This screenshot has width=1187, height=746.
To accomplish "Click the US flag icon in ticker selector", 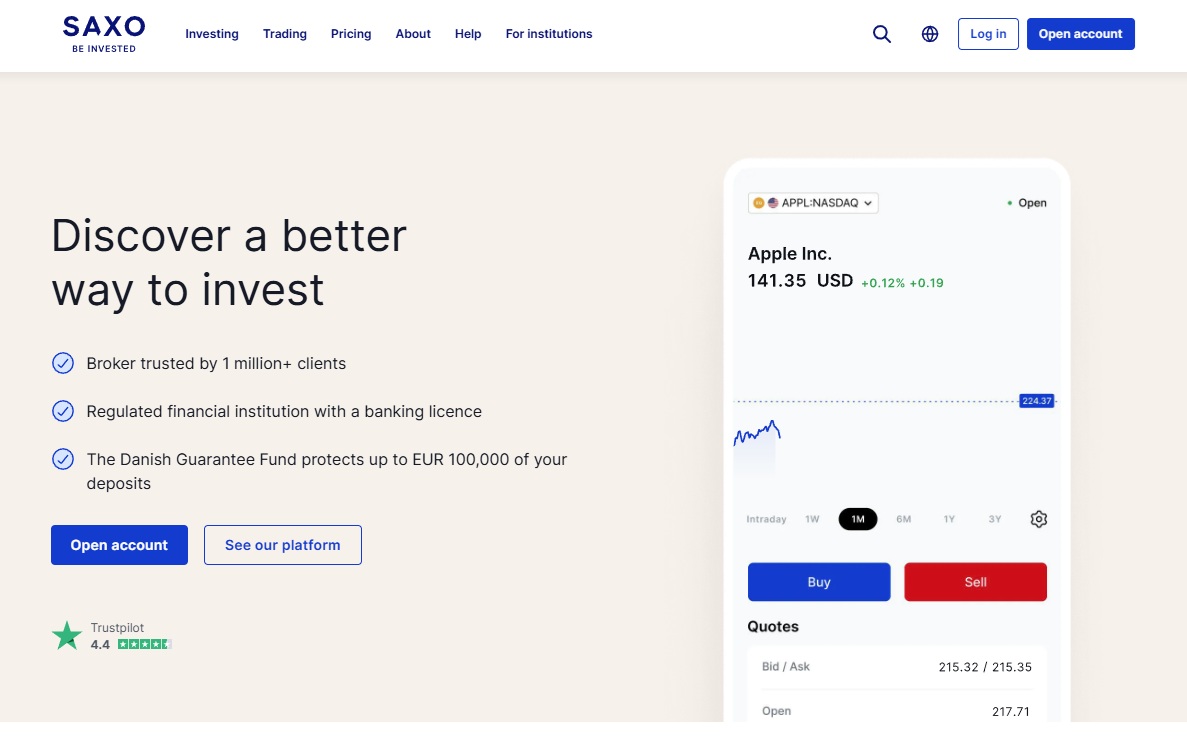I will point(773,203).
